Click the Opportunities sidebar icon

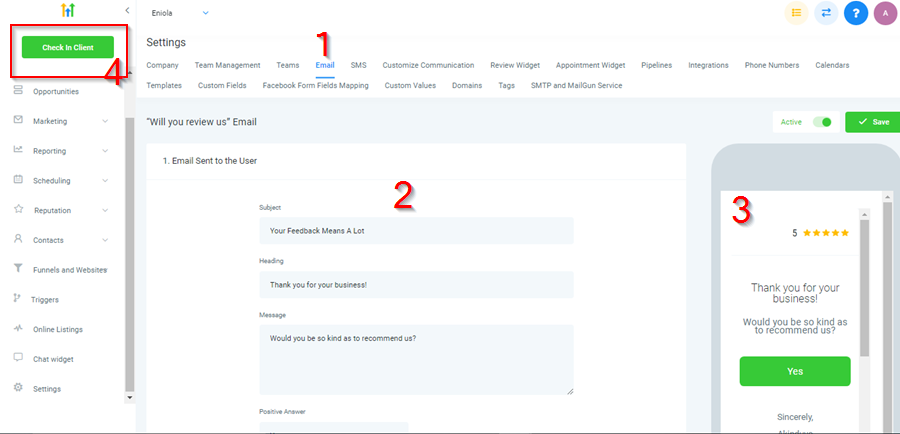(18, 90)
